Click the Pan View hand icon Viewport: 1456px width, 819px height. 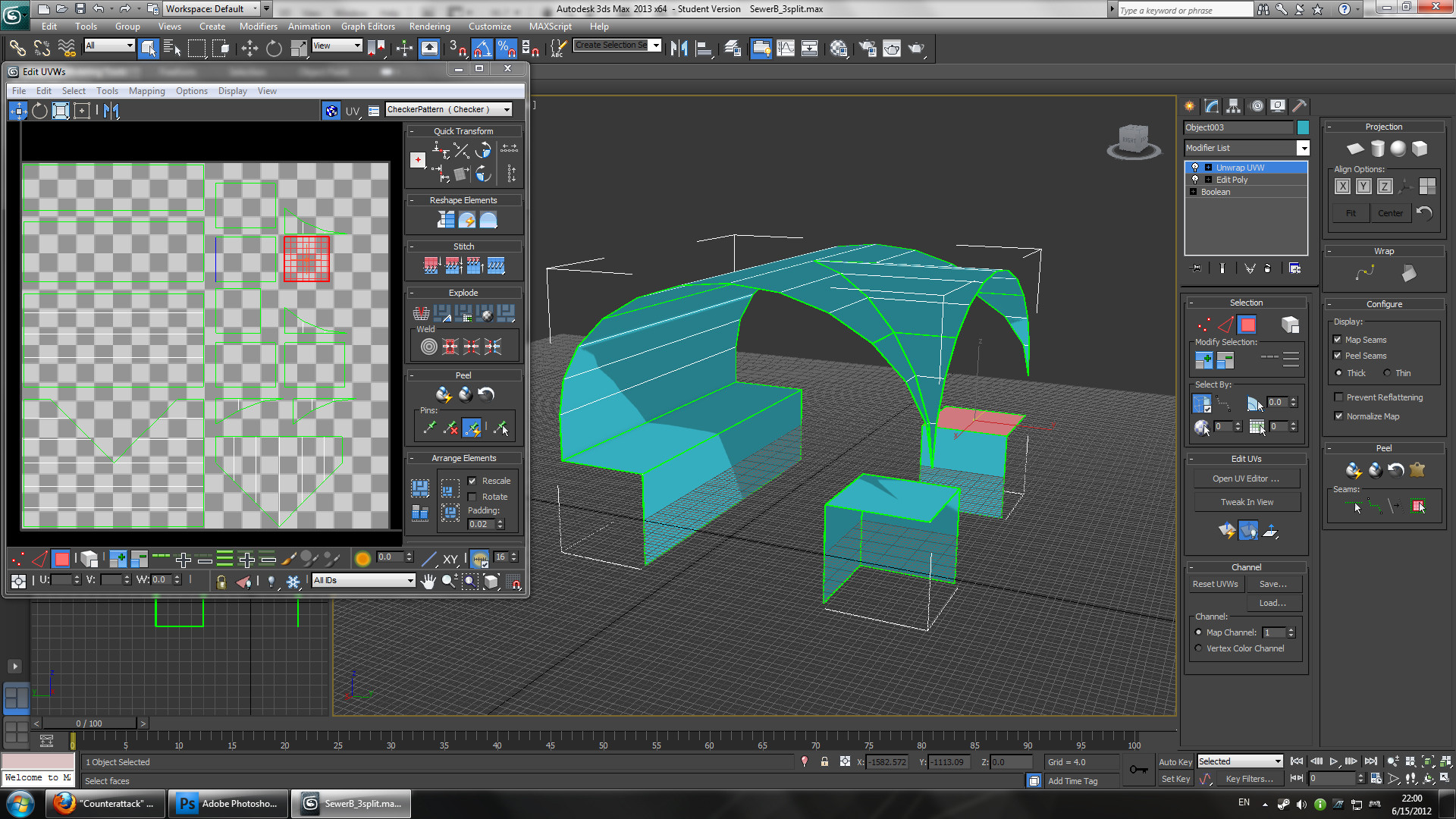coord(428,582)
